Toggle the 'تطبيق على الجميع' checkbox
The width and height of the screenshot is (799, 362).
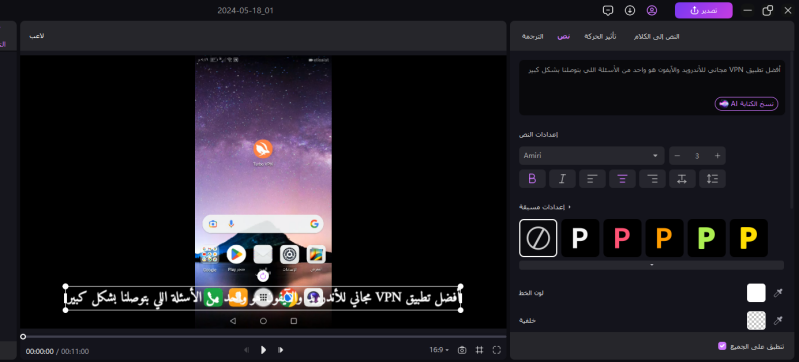[722, 346]
